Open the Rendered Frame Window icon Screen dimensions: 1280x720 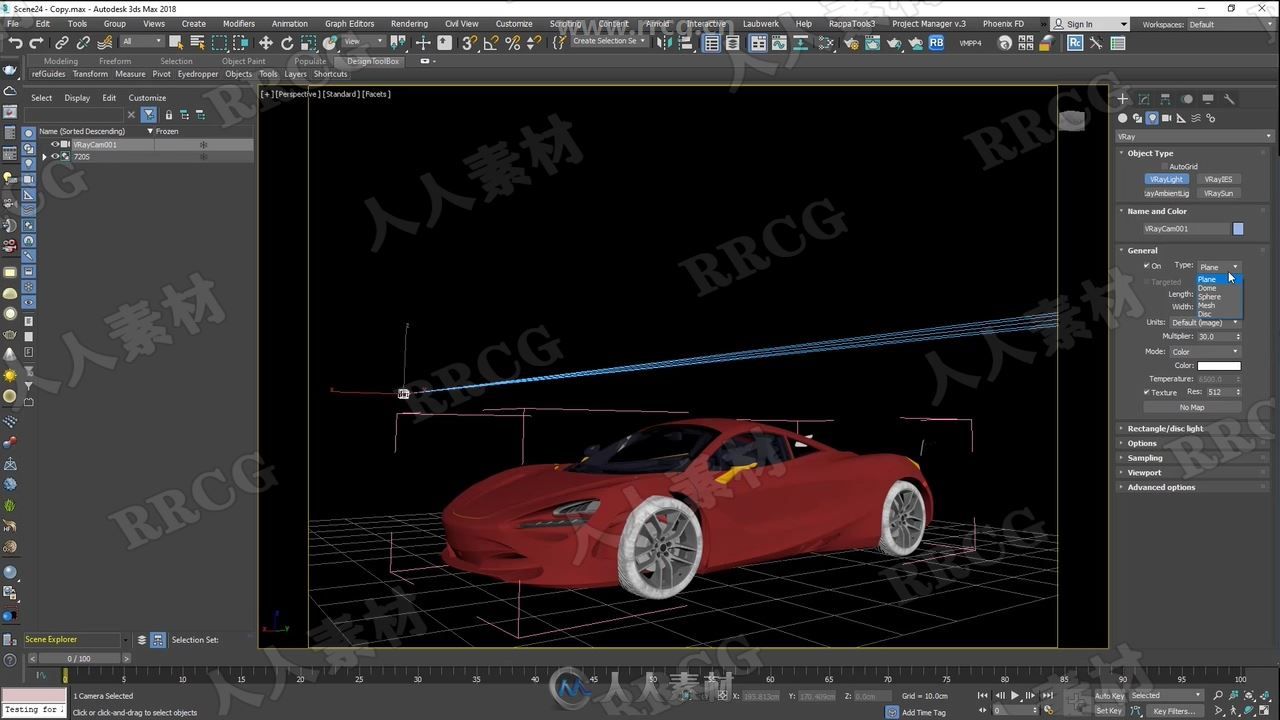coord(872,43)
